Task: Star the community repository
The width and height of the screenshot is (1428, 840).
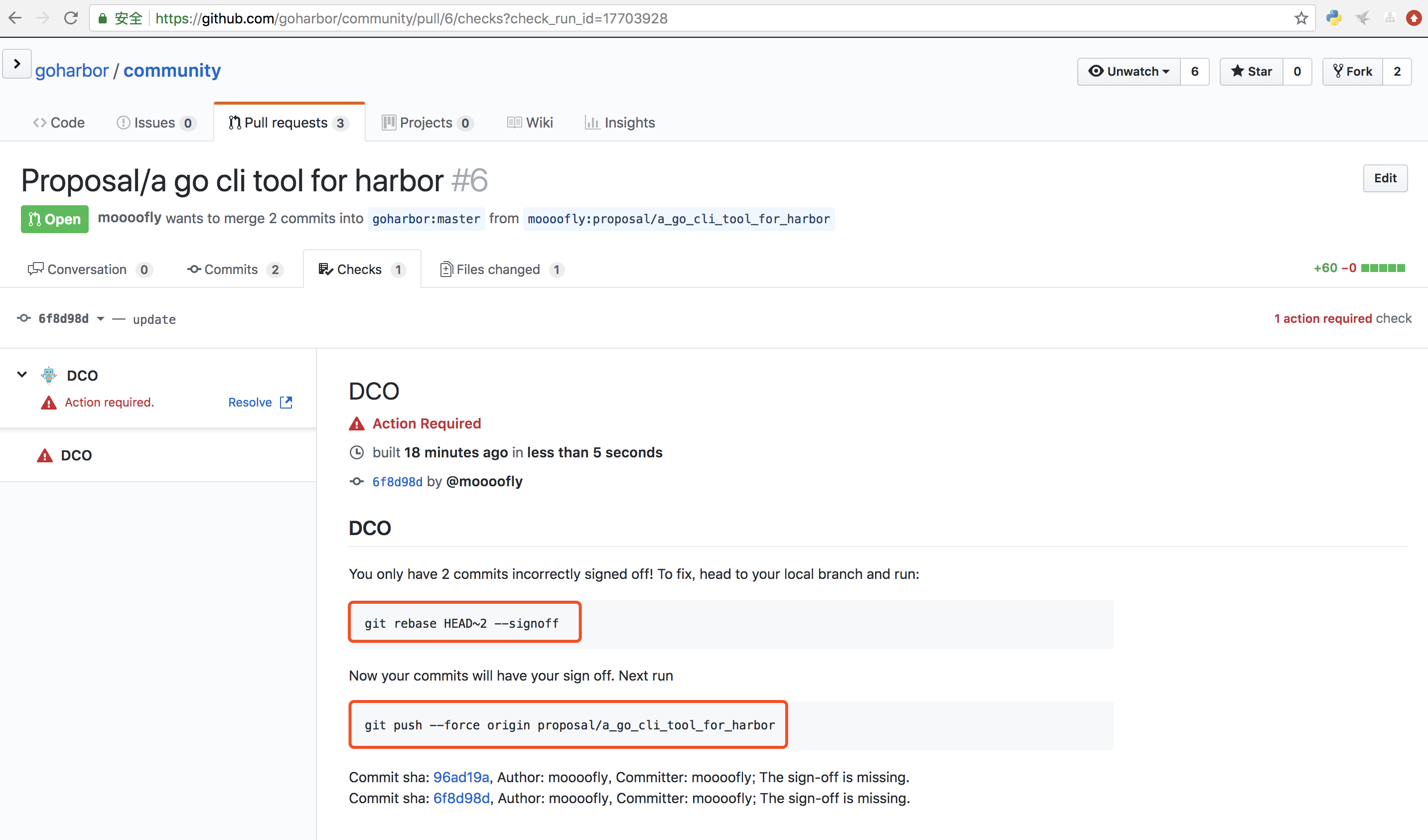Action: (1251, 71)
